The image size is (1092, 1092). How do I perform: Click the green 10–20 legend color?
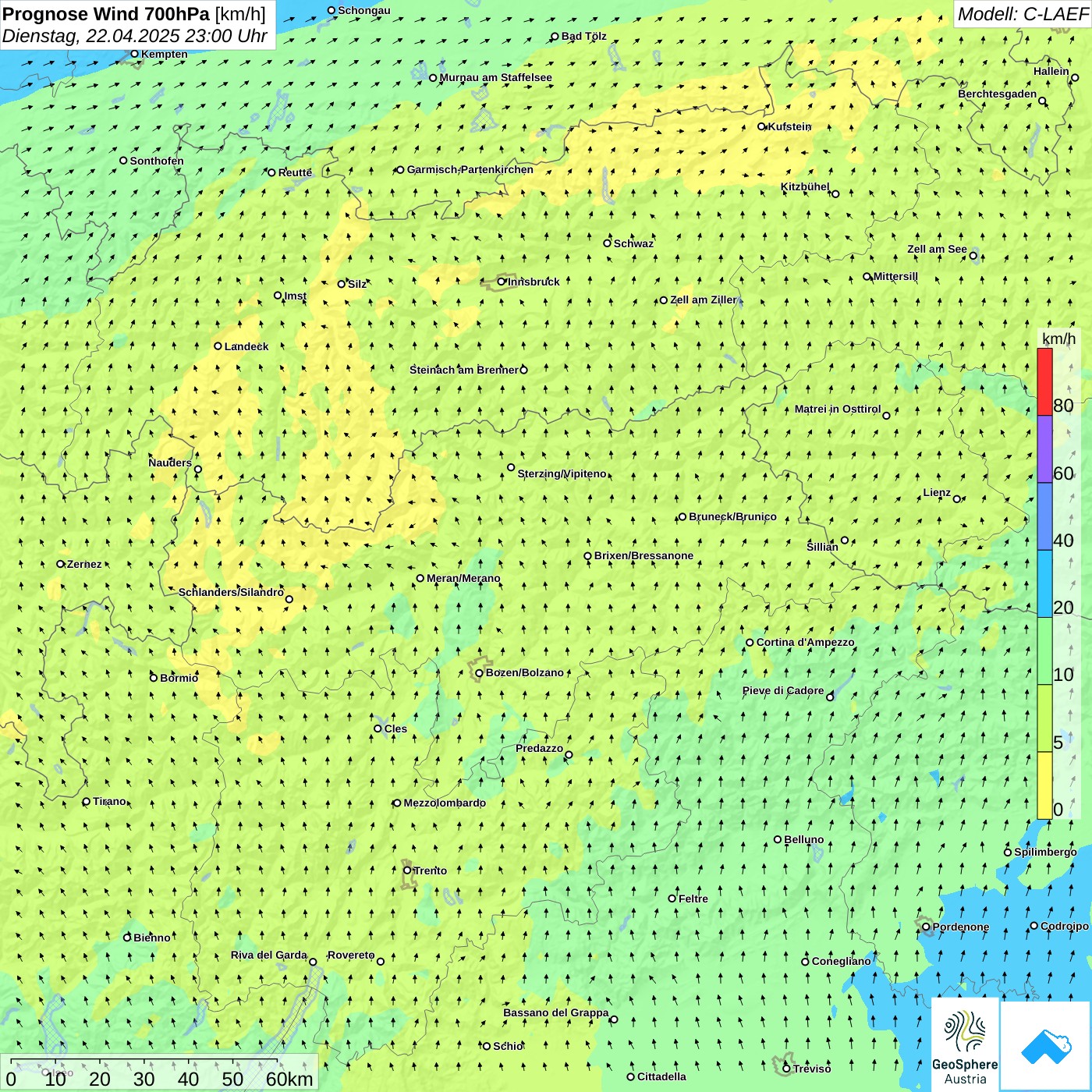(x=1044, y=651)
